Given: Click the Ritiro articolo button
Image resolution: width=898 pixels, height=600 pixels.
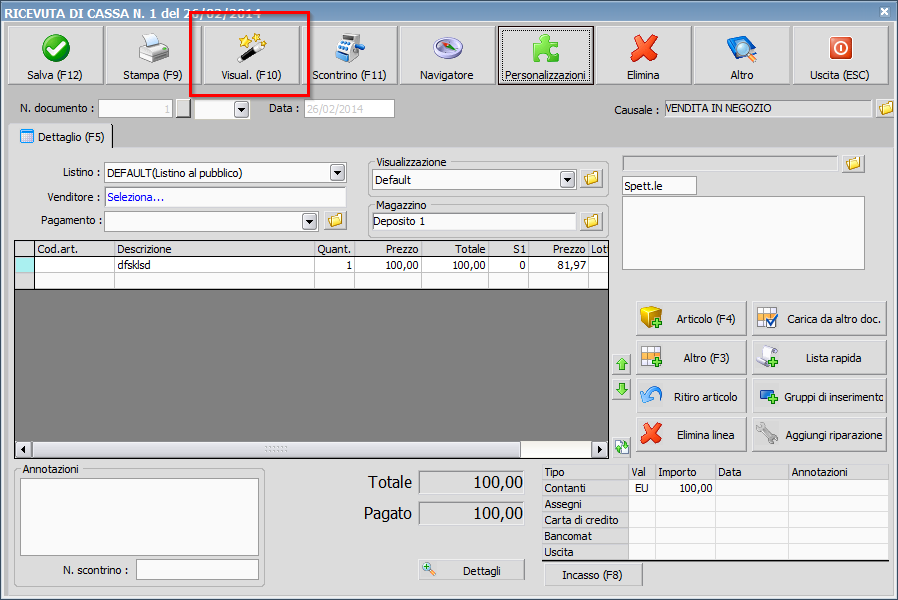Looking at the screenshot, I should pyautogui.click(x=691, y=396).
